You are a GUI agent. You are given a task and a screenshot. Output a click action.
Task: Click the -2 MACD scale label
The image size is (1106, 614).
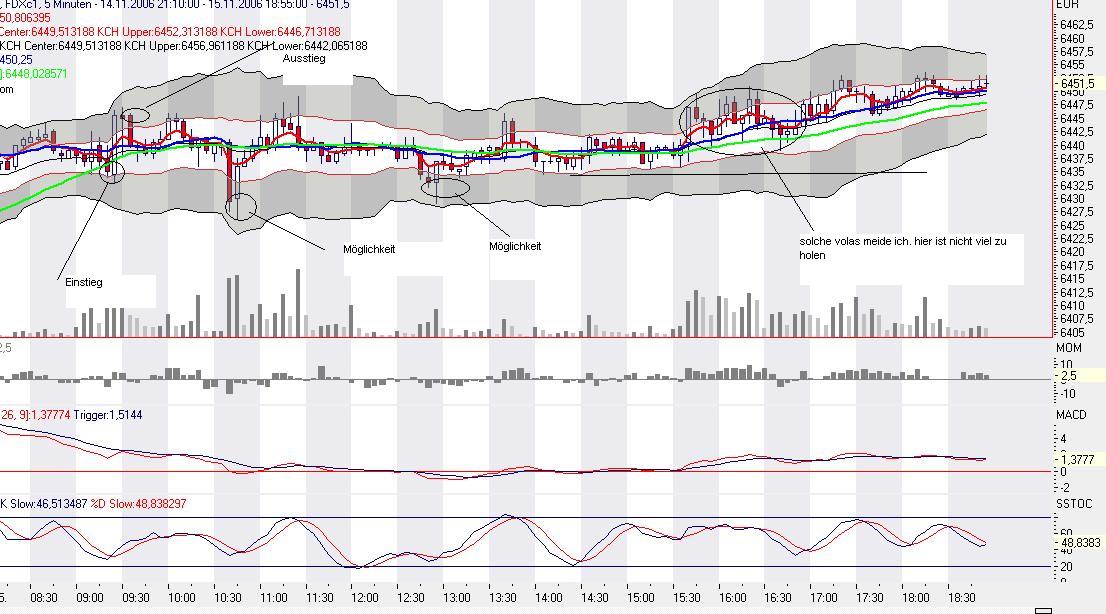1066,488
